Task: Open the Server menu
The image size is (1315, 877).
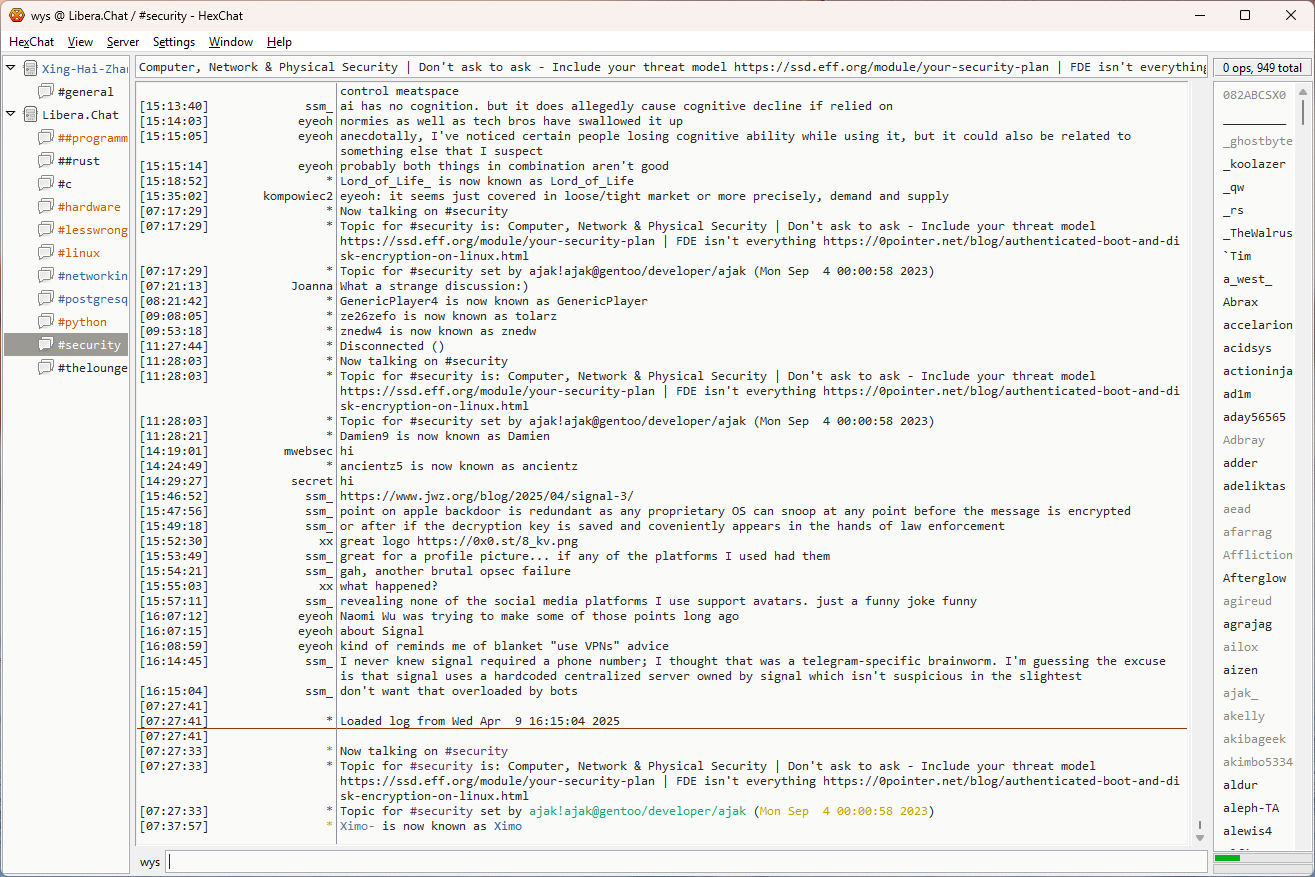Action: [x=123, y=42]
